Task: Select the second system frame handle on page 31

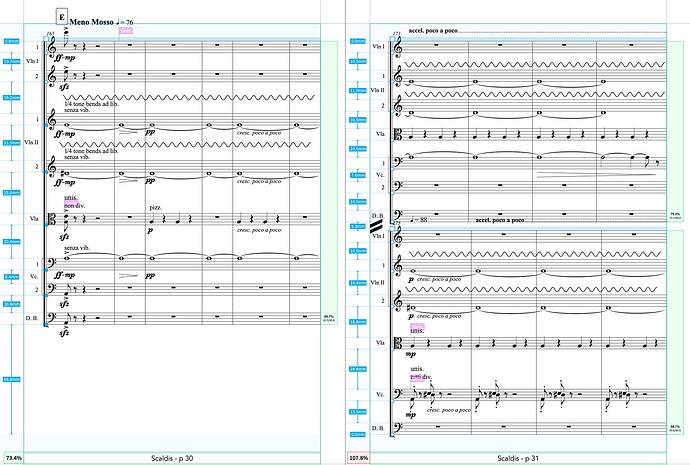Action: (393, 228)
